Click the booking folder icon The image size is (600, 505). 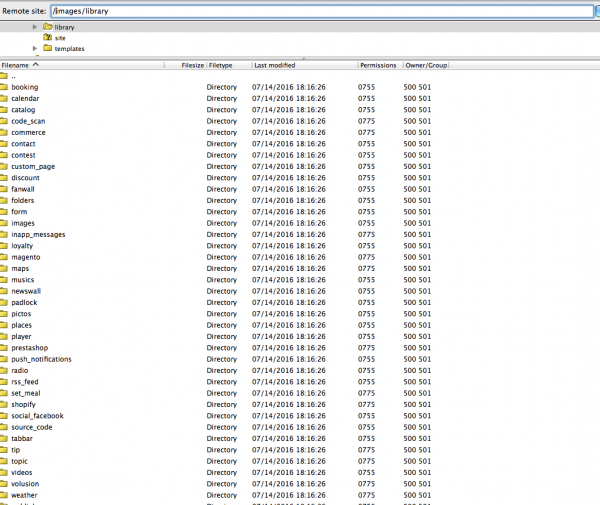[x=4, y=87]
